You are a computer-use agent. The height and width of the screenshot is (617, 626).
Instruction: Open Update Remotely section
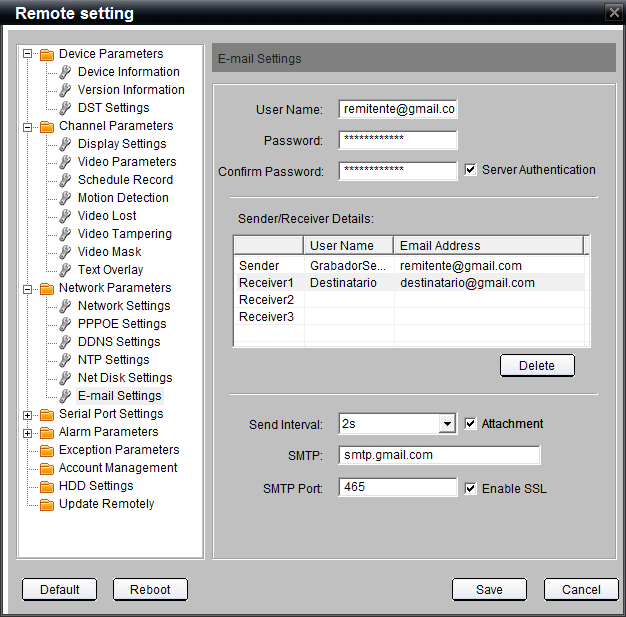point(107,504)
